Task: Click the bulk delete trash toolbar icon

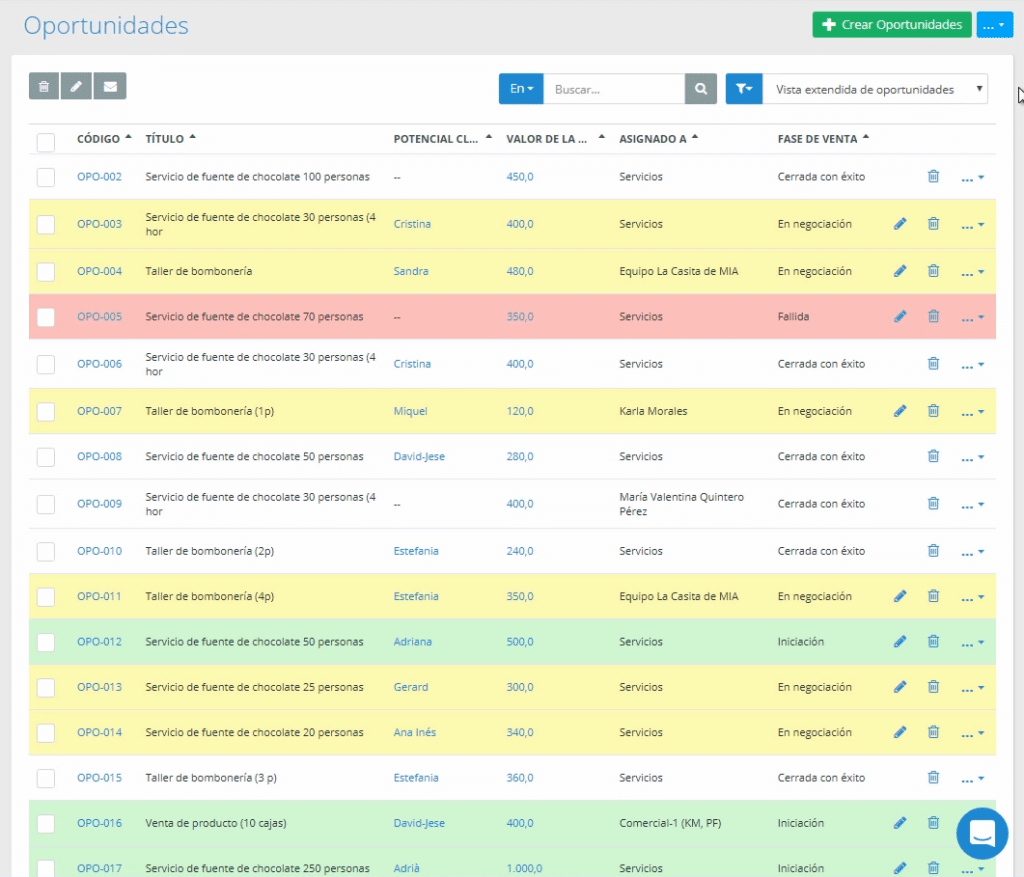Action: pos(44,86)
